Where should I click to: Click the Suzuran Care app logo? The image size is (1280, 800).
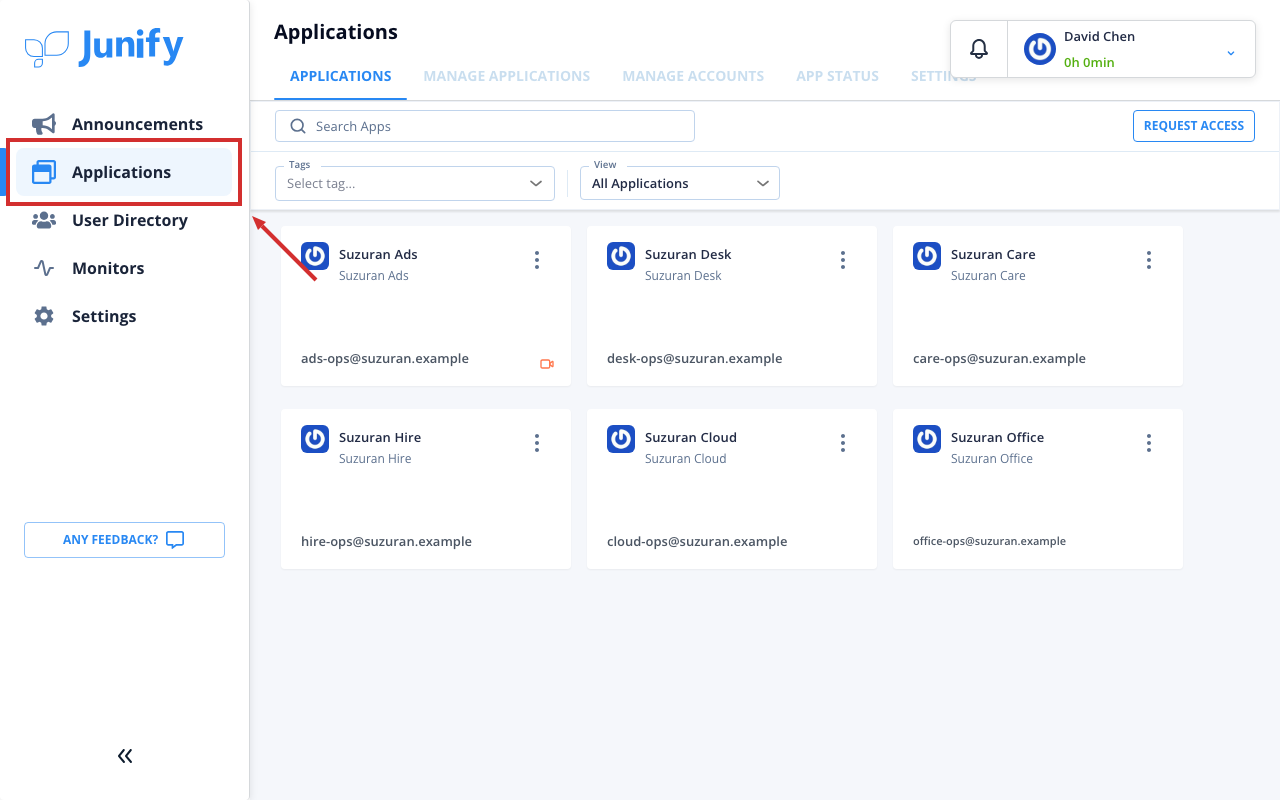click(x=927, y=256)
